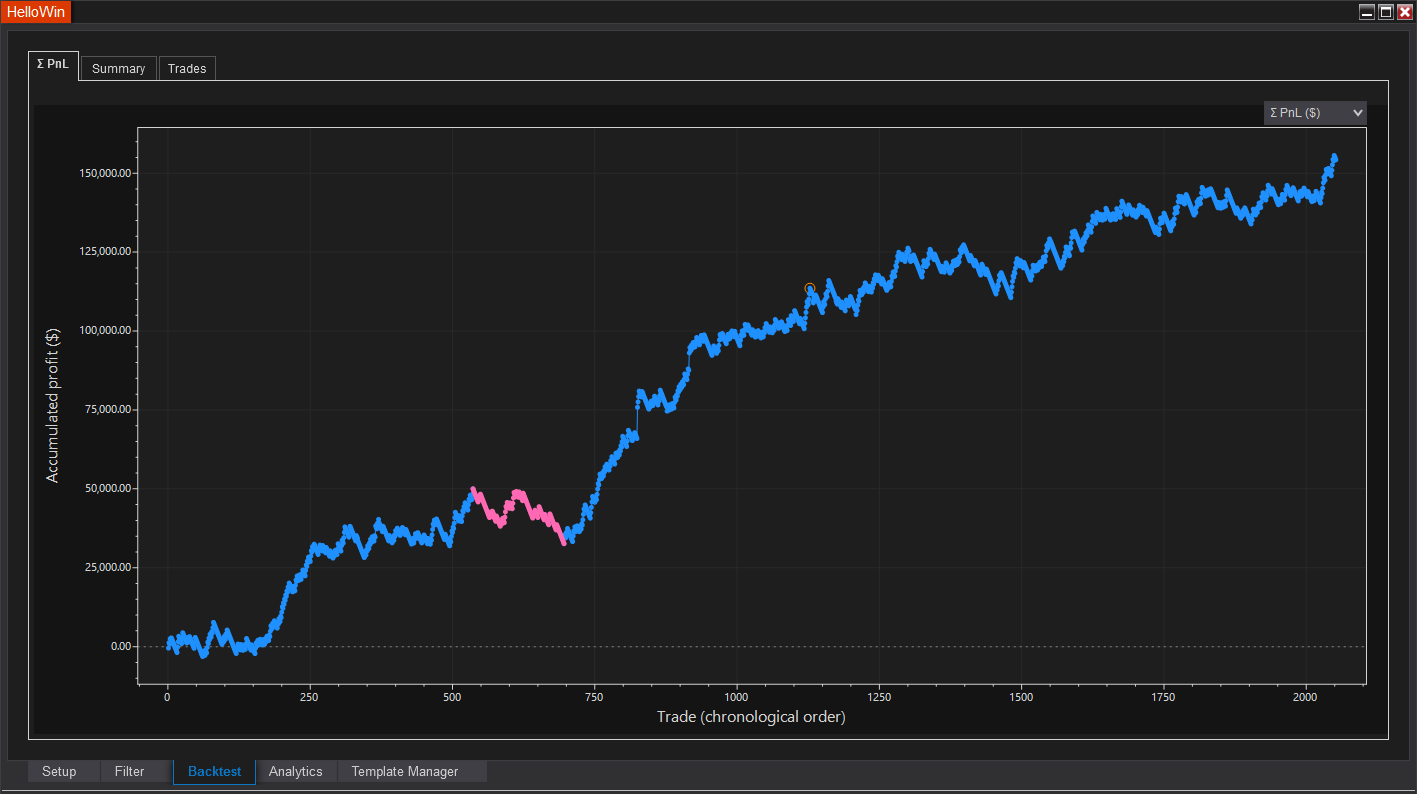Go to the Analytics section
The width and height of the screenshot is (1417, 794).
point(296,772)
